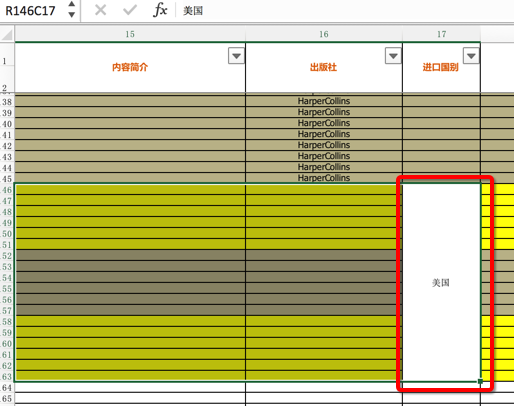Click the 进口国别 header cell text
Screen dimensions: 514x406
[x=441, y=67]
